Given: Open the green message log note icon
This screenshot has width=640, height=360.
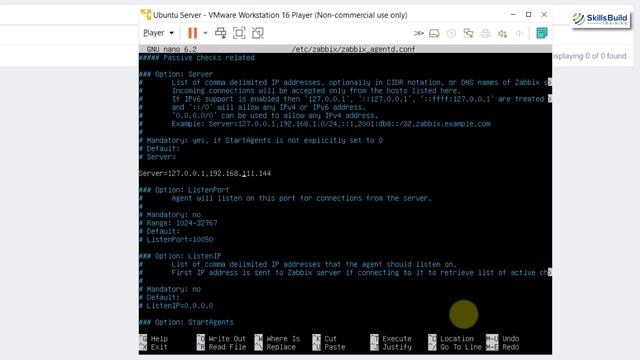Looking at the screenshot, I should pyautogui.click(x=542, y=33).
